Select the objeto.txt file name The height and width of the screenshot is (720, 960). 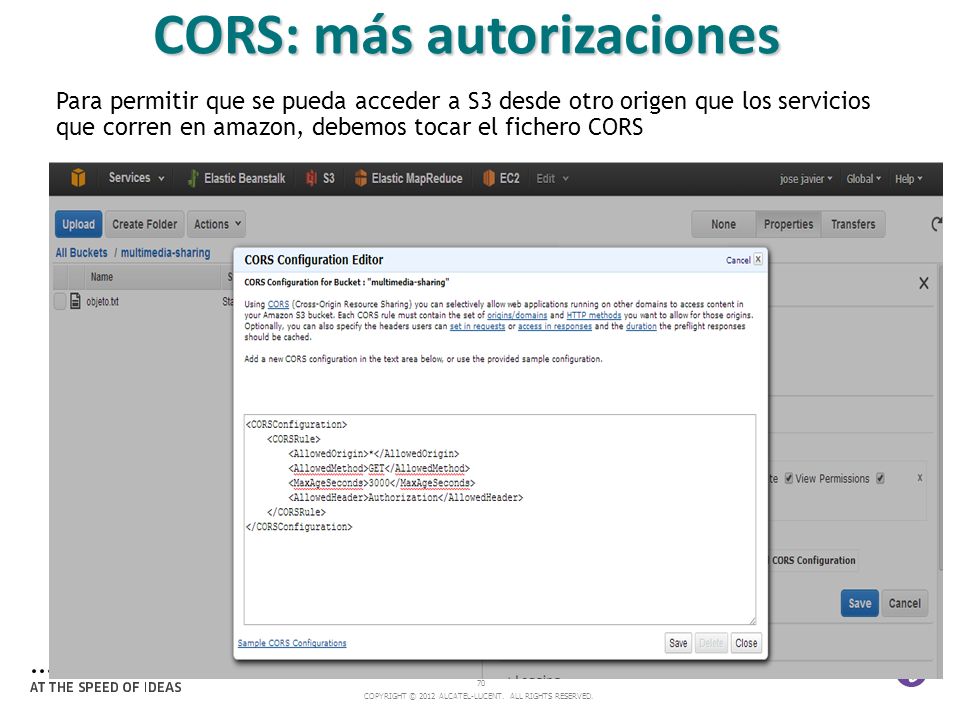point(102,302)
